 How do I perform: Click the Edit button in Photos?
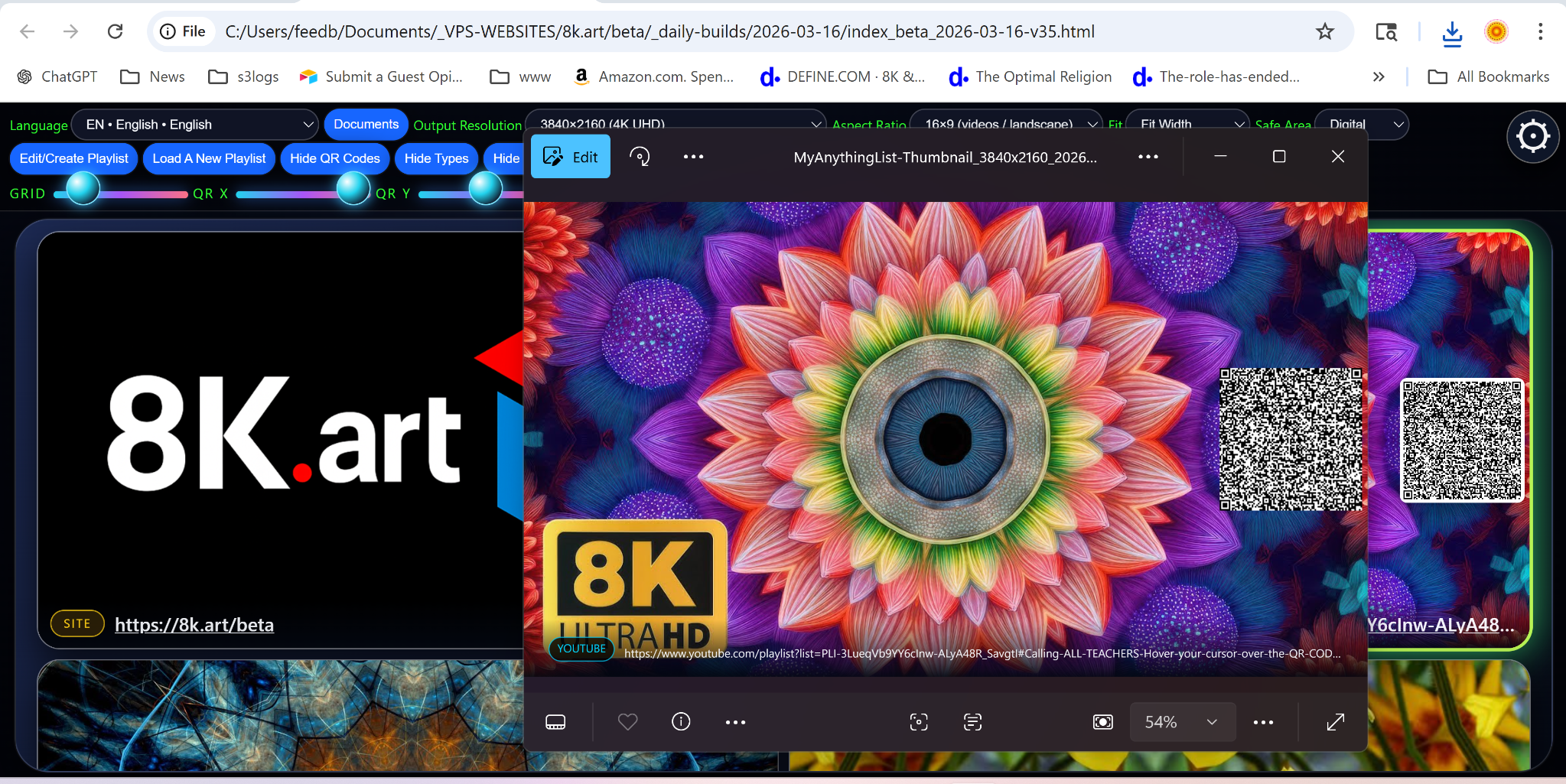(x=571, y=157)
